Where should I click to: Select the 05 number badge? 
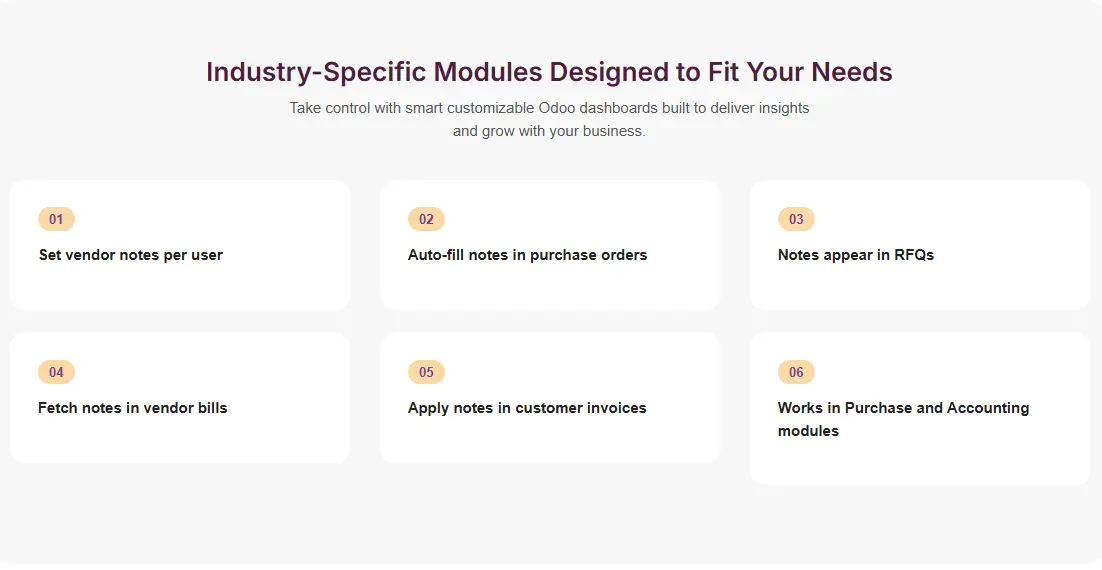[x=426, y=372]
